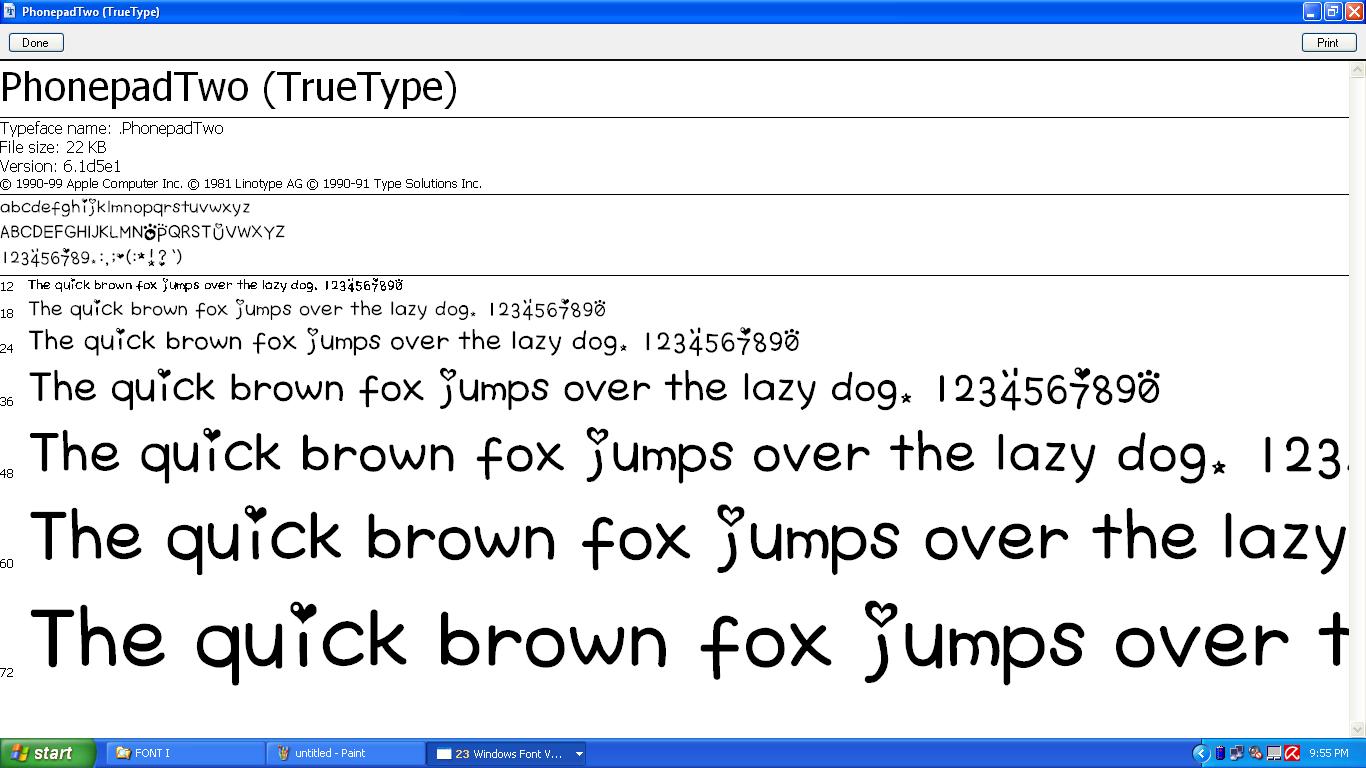Click the 'Typeface name: .PhonepadTwo' line
Image resolution: width=1366 pixels, height=768 pixels.
tap(112, 128)
